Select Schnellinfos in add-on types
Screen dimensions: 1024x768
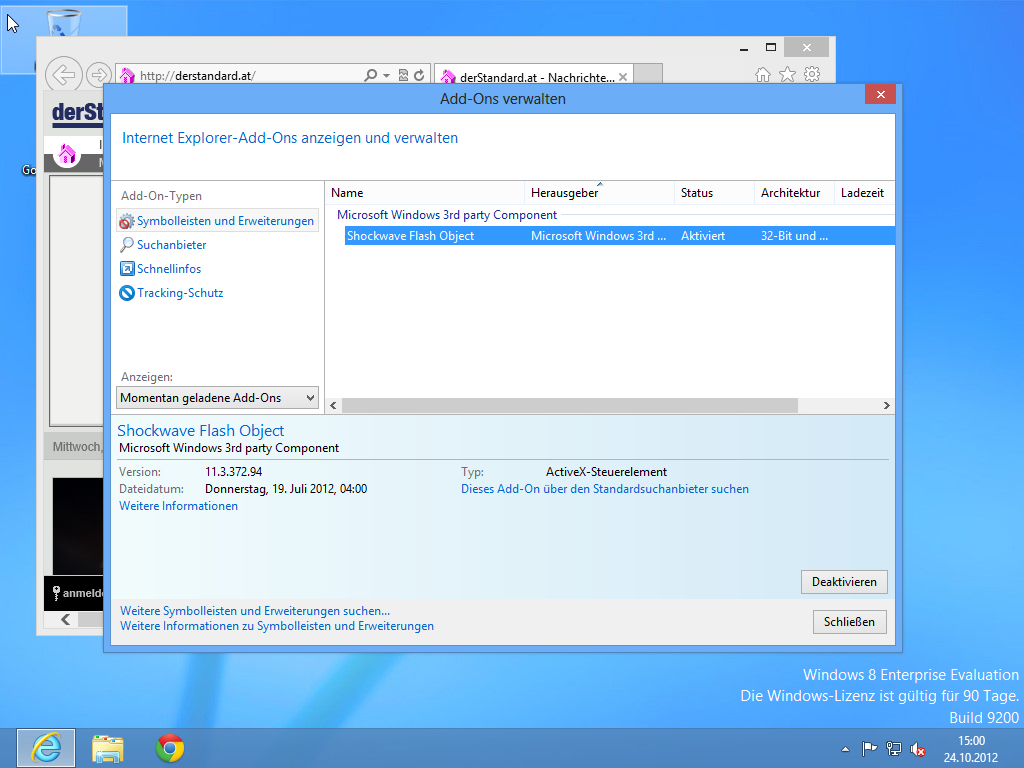click(168, 269)
